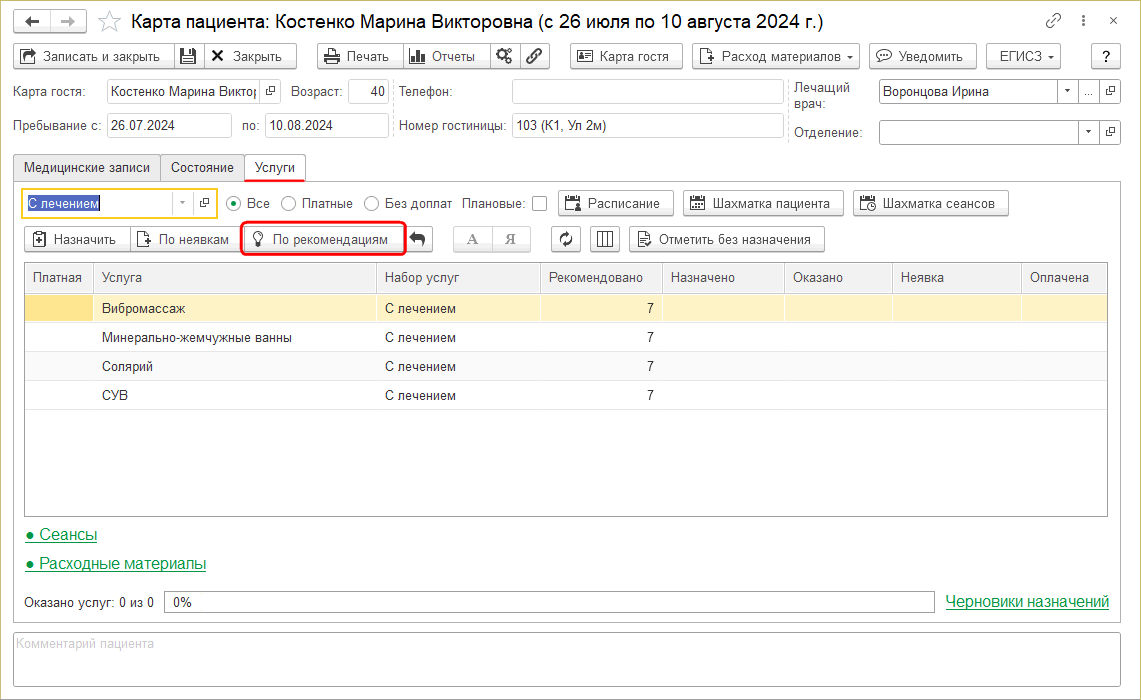The height and width of the screenshot is (700, 1141).
Task: Copy link using the top-right link icon
Action: click(x=1053, y=21)
